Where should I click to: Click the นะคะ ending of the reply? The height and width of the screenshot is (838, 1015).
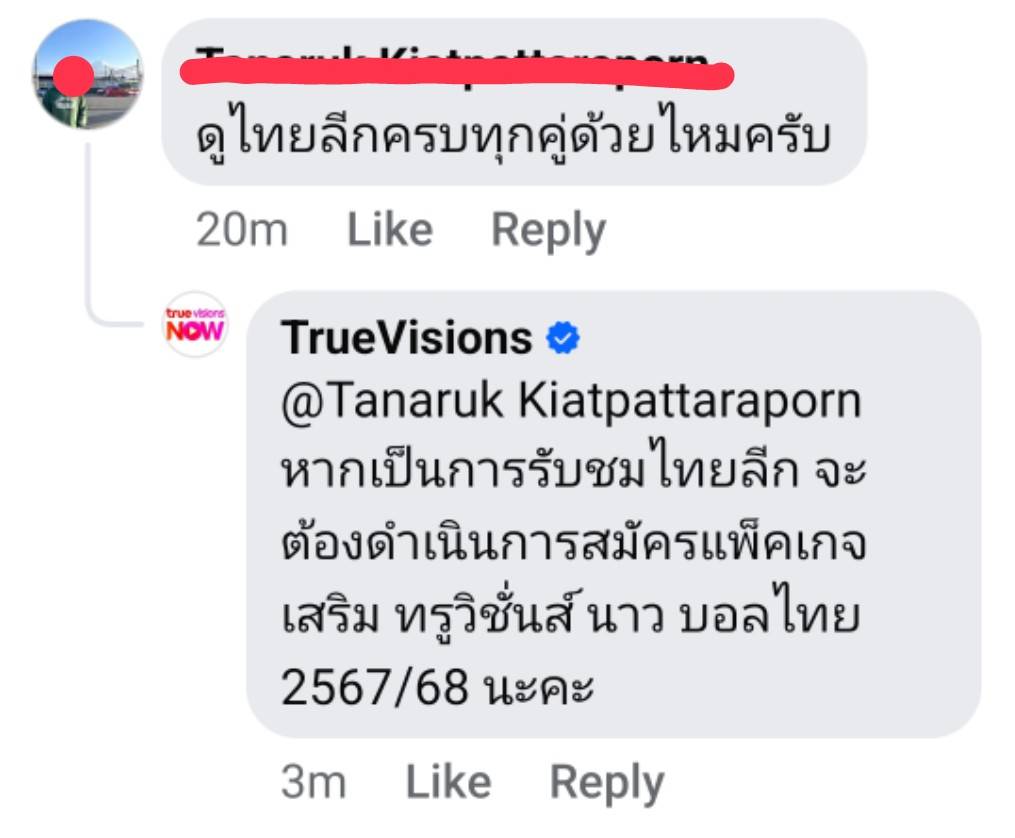(539, 689)
